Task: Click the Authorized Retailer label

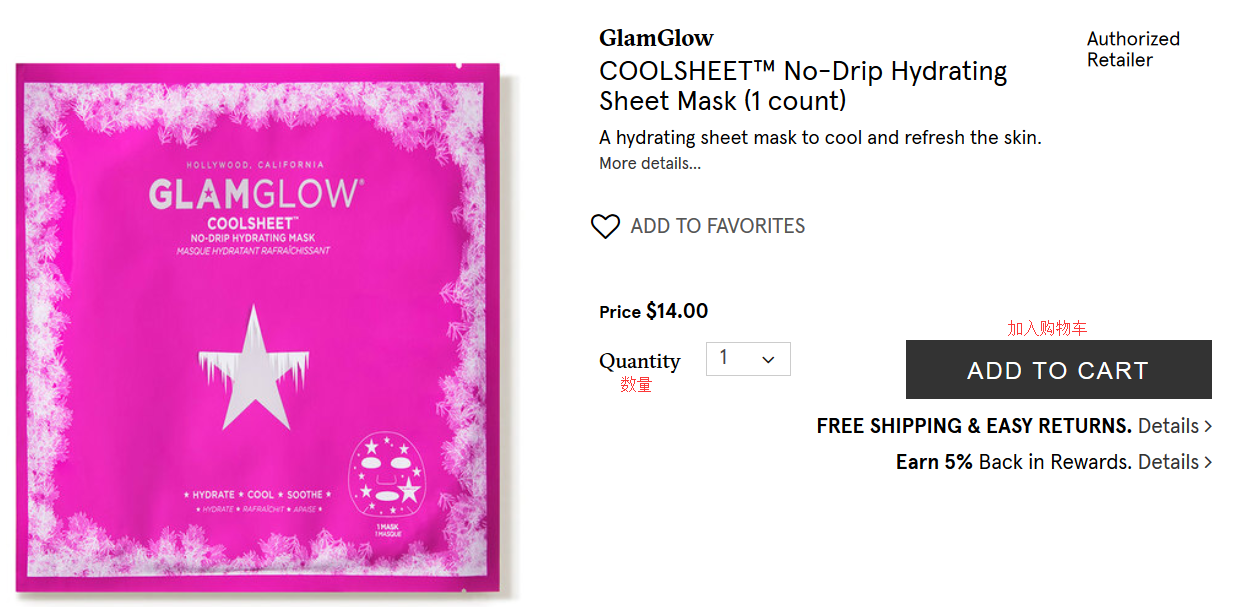Action: pyautogui.click(x=1133, y=50)
